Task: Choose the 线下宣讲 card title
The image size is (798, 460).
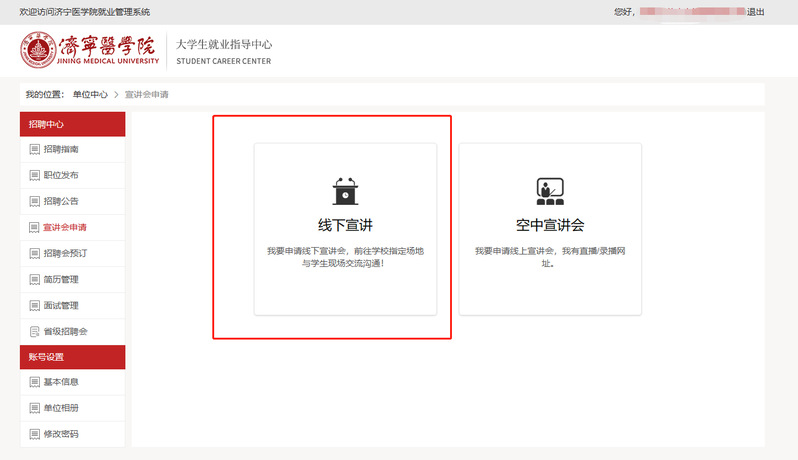Action: tap(345, 225)
